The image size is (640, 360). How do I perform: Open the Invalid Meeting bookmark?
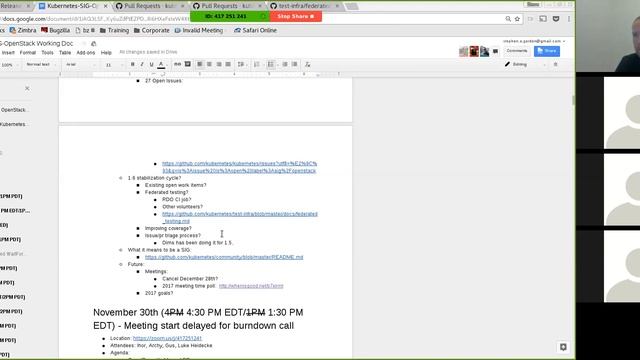(199, 30)
